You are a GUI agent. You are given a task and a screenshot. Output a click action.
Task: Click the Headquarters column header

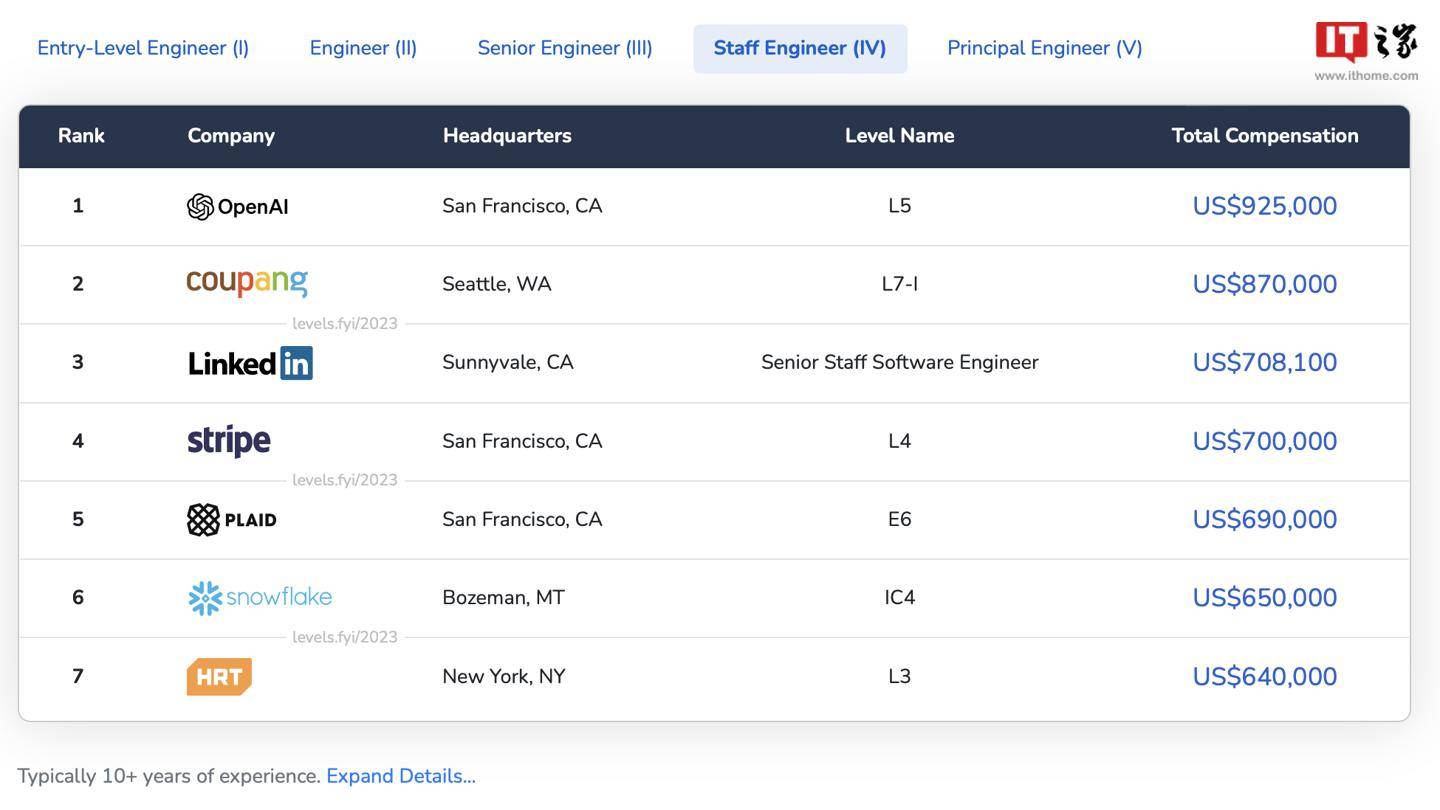point(507,136)
